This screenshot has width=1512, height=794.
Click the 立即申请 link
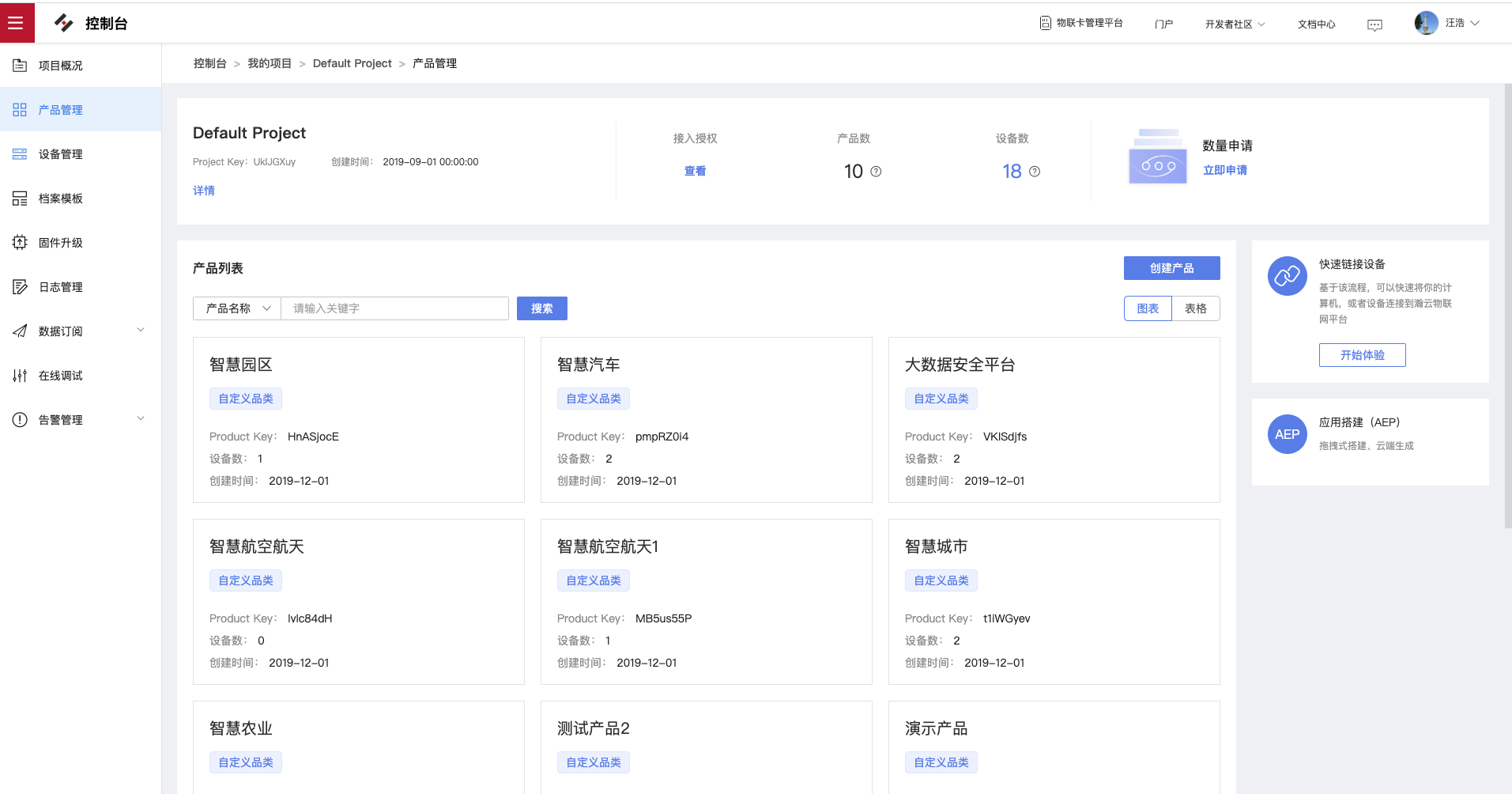coord(1225,170)
